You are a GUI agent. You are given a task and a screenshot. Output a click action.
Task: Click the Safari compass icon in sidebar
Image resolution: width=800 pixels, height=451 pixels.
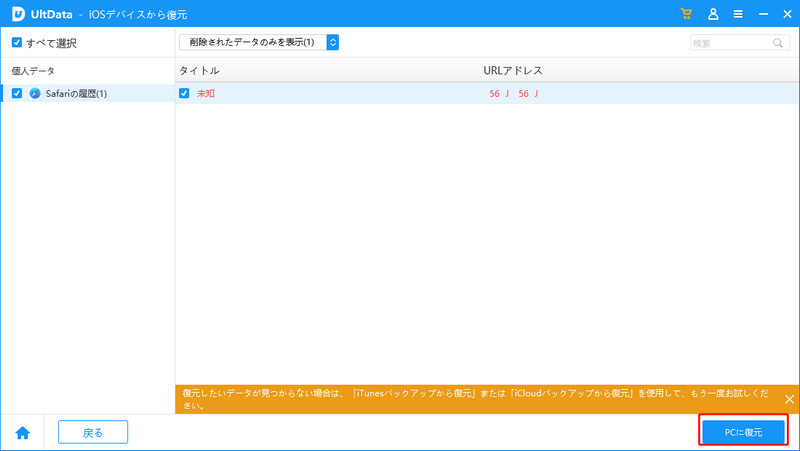coord(35,93)
